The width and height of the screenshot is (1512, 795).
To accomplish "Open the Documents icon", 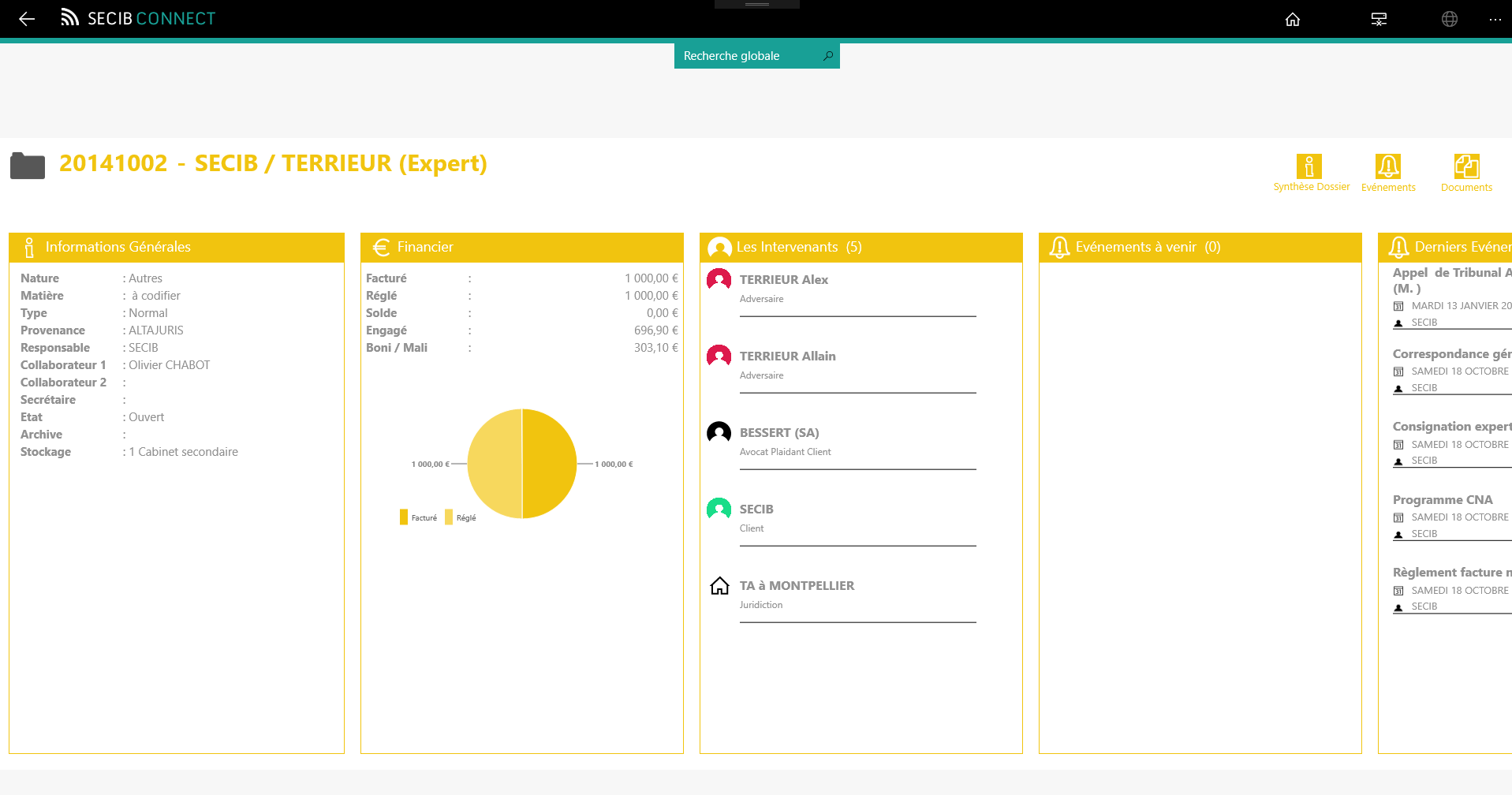I will pyautogui.click(x=1467, y=166).
